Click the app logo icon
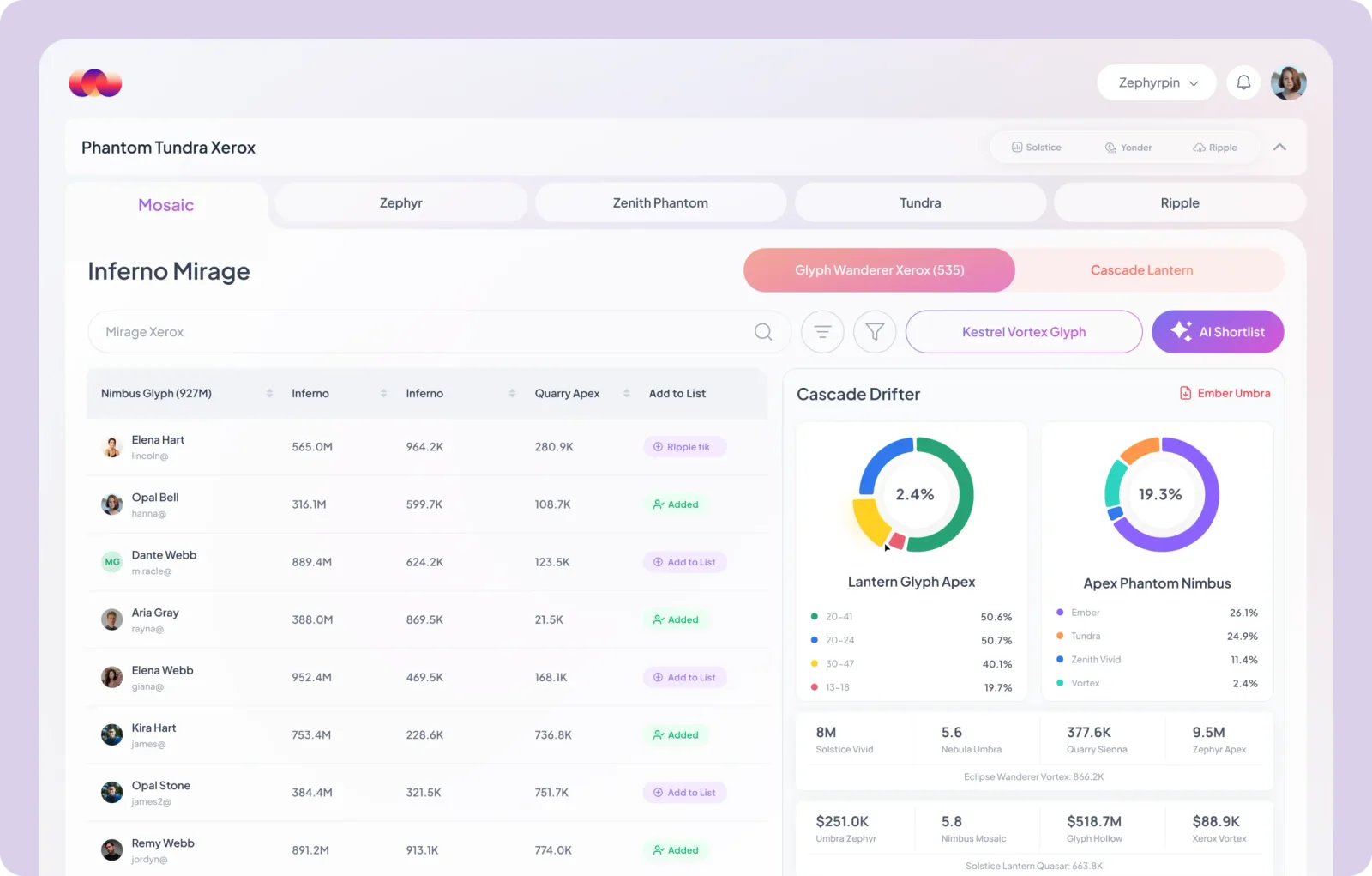This screenshot has width=1372, height=876. (95, 83)
